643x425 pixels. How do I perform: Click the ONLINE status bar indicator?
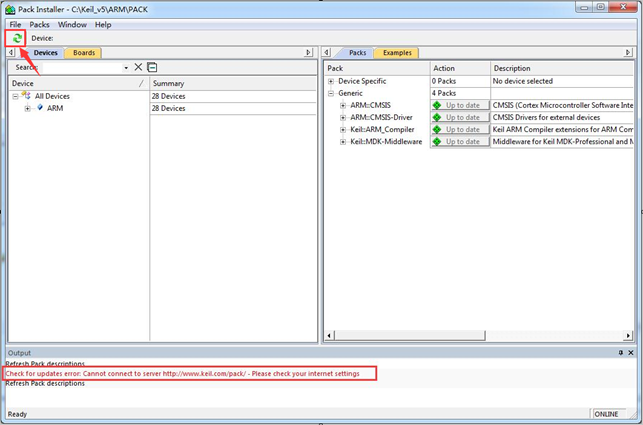[606, 414]
